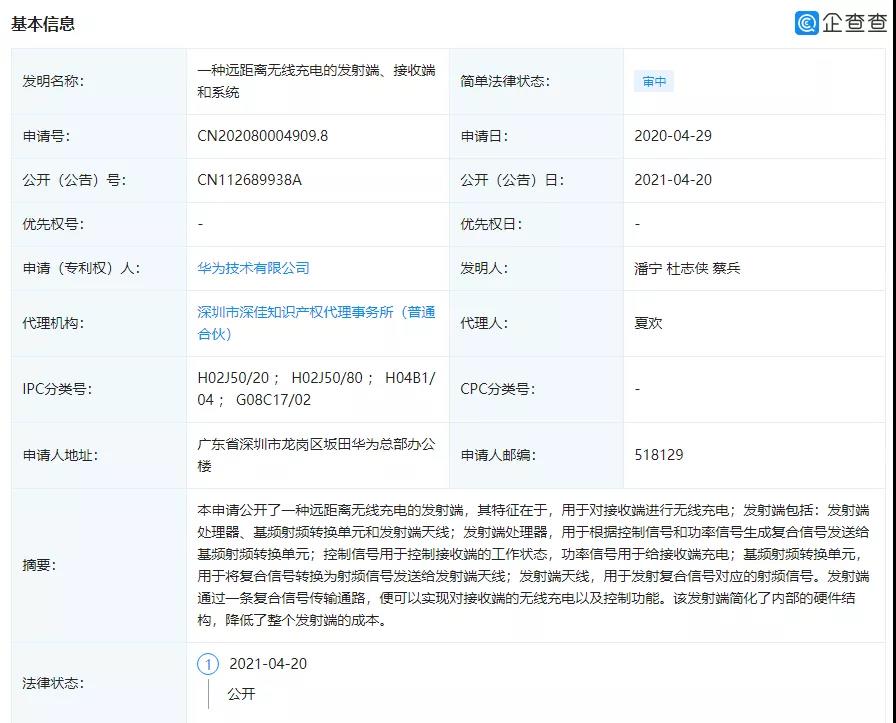Select the IPC classification H02J50/20 text
Screen dimensions: 896x723
[233, 378]
